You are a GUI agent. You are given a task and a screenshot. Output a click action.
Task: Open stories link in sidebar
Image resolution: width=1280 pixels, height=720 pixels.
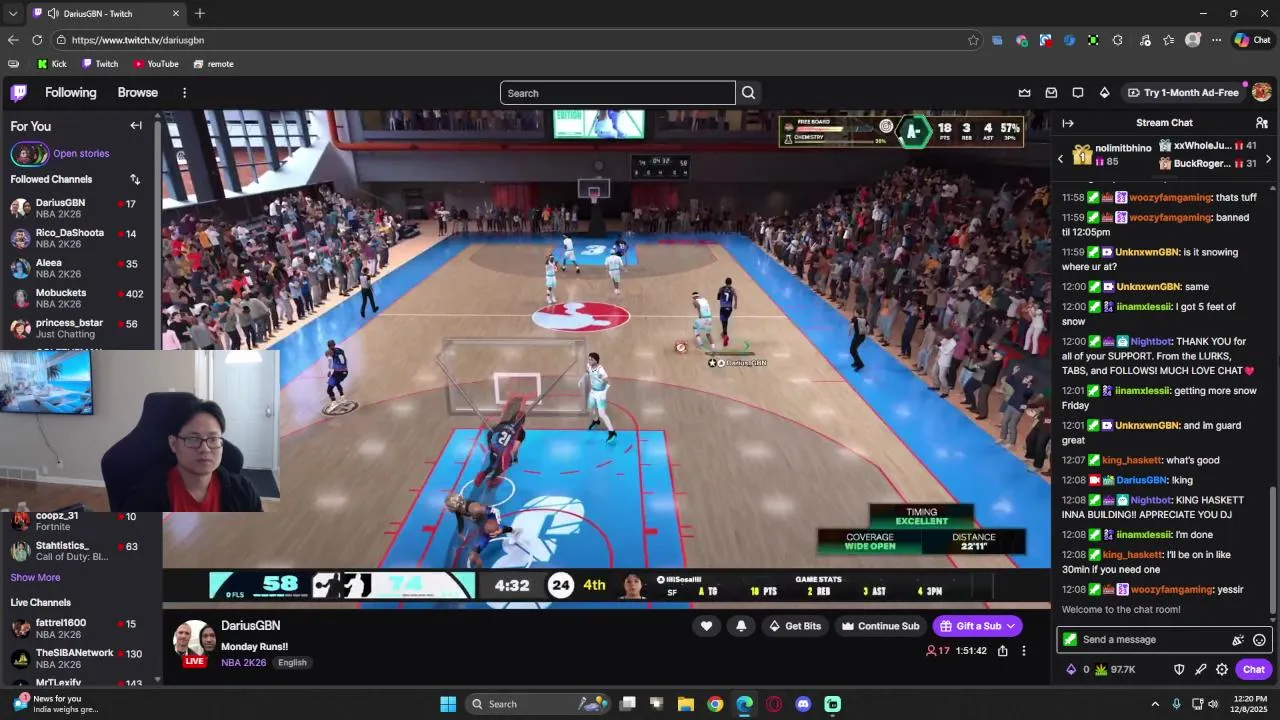coord(81,154)
